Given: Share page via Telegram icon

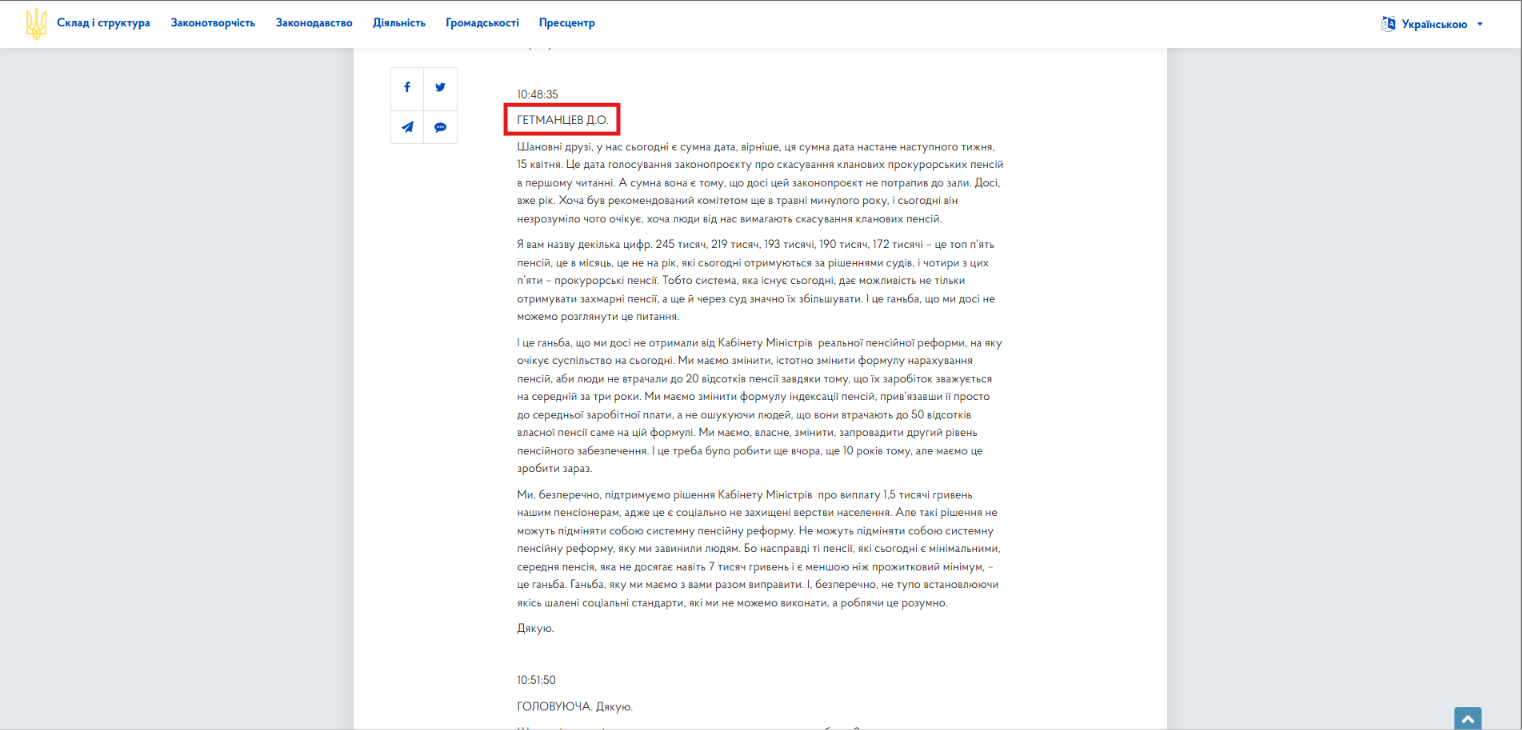Looking at the screenshot, I should pyautogui.click(x=407, y=127).
